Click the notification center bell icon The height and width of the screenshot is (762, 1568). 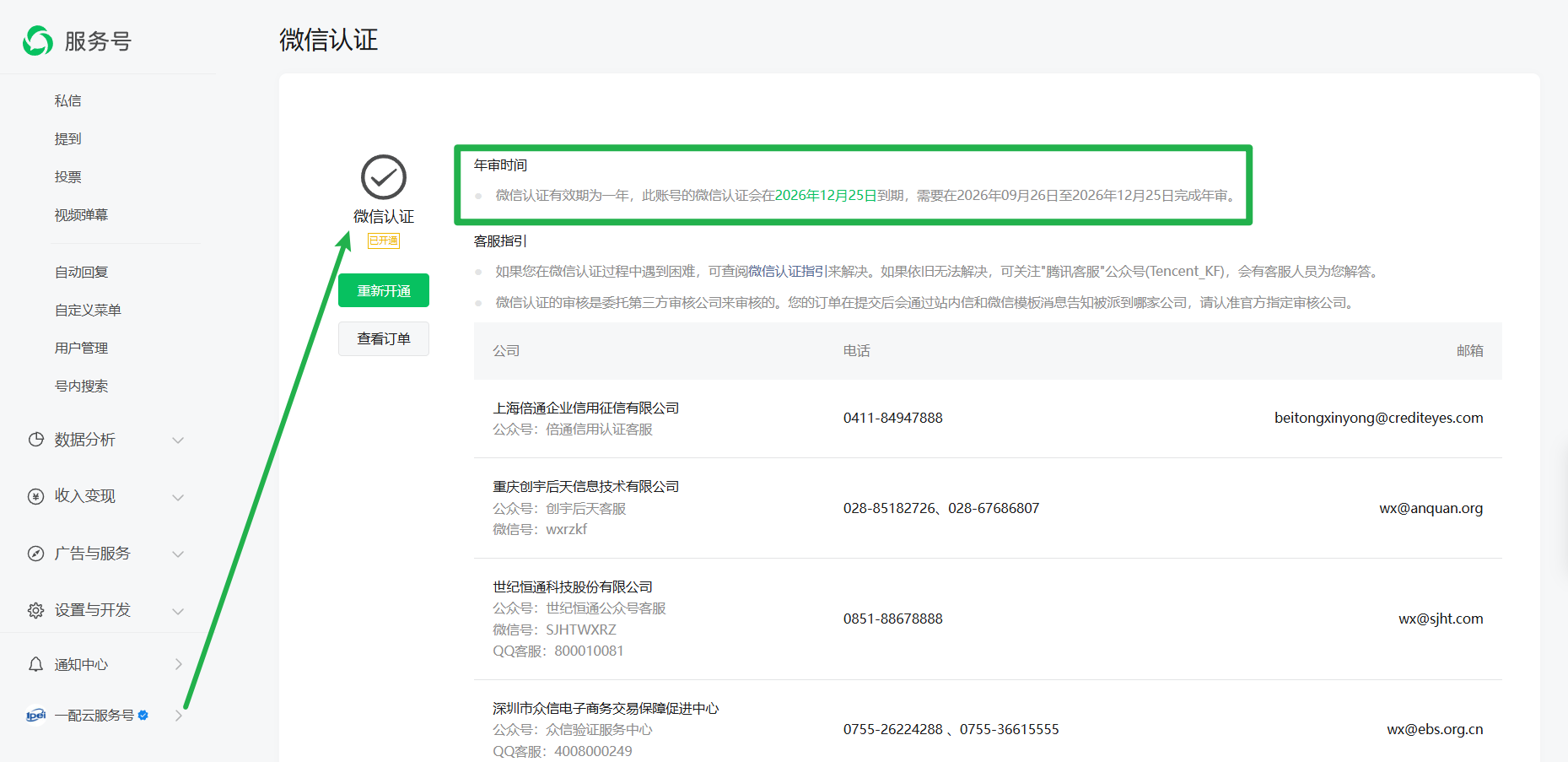click(x=35, y=665)
